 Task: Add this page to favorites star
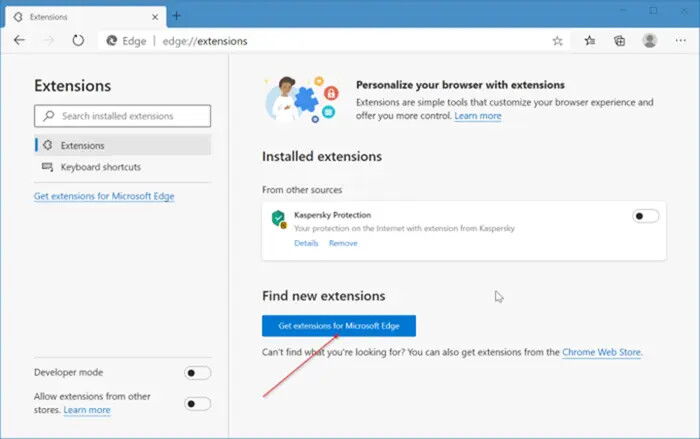click(557, 41)
